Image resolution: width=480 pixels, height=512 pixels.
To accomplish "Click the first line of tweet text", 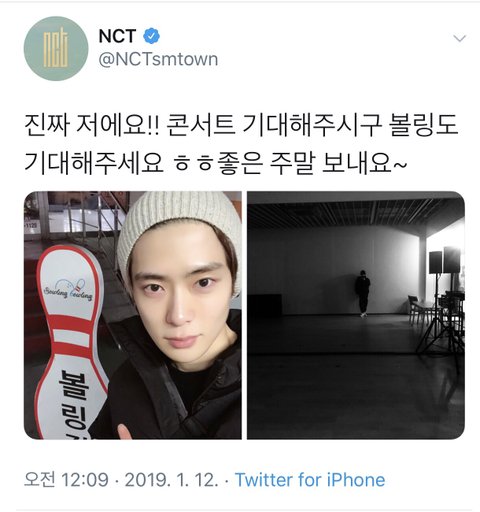I will (x=241, y=126).
